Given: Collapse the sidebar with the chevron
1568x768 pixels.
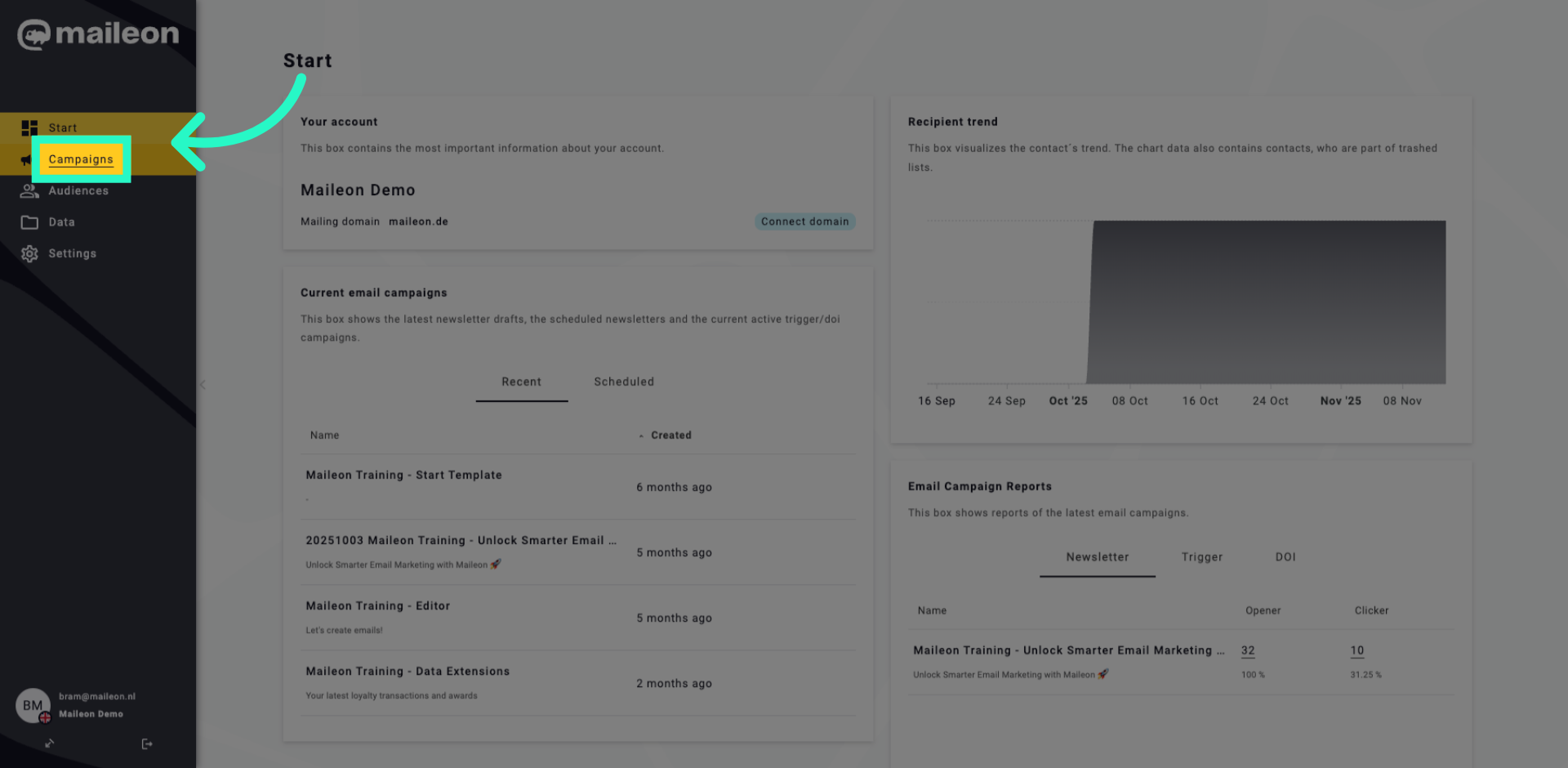Looking at the screenshot, I should [x=203, y=384].
